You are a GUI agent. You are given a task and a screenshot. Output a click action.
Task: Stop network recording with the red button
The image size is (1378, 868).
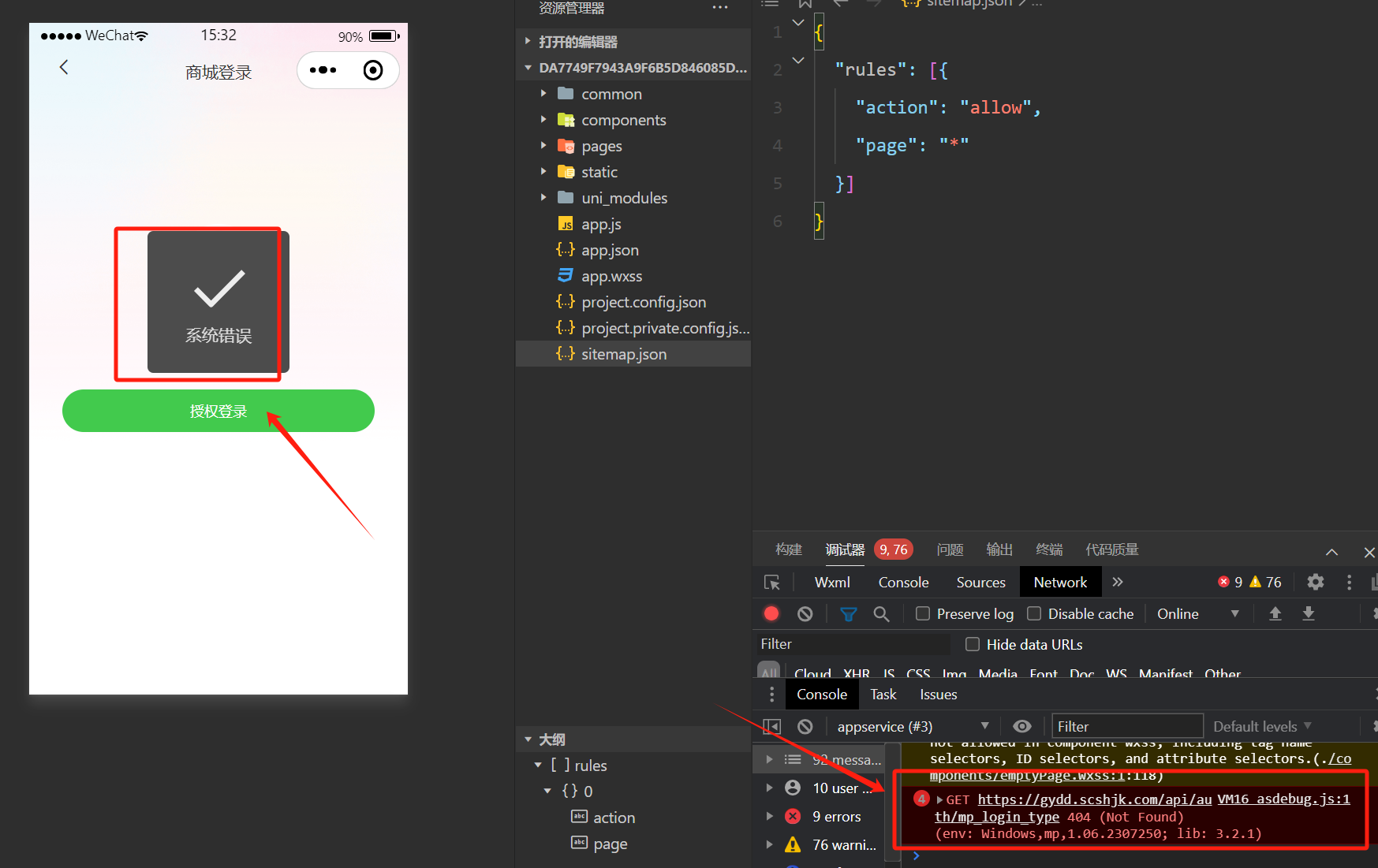click(771, 613)
